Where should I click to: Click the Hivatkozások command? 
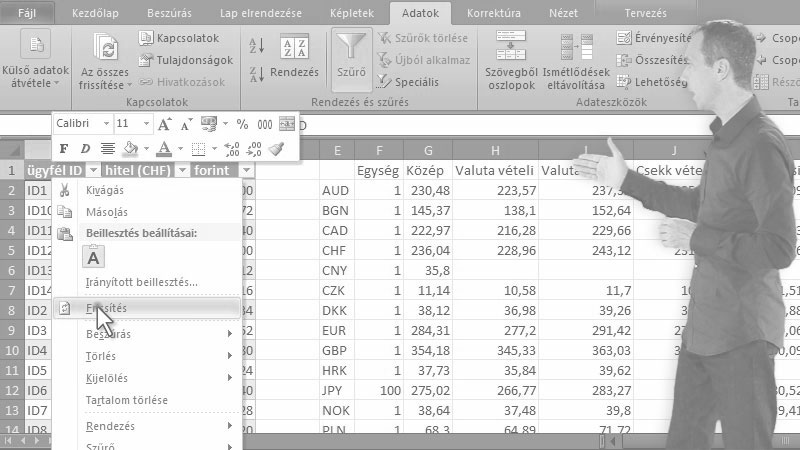[182, 82]
